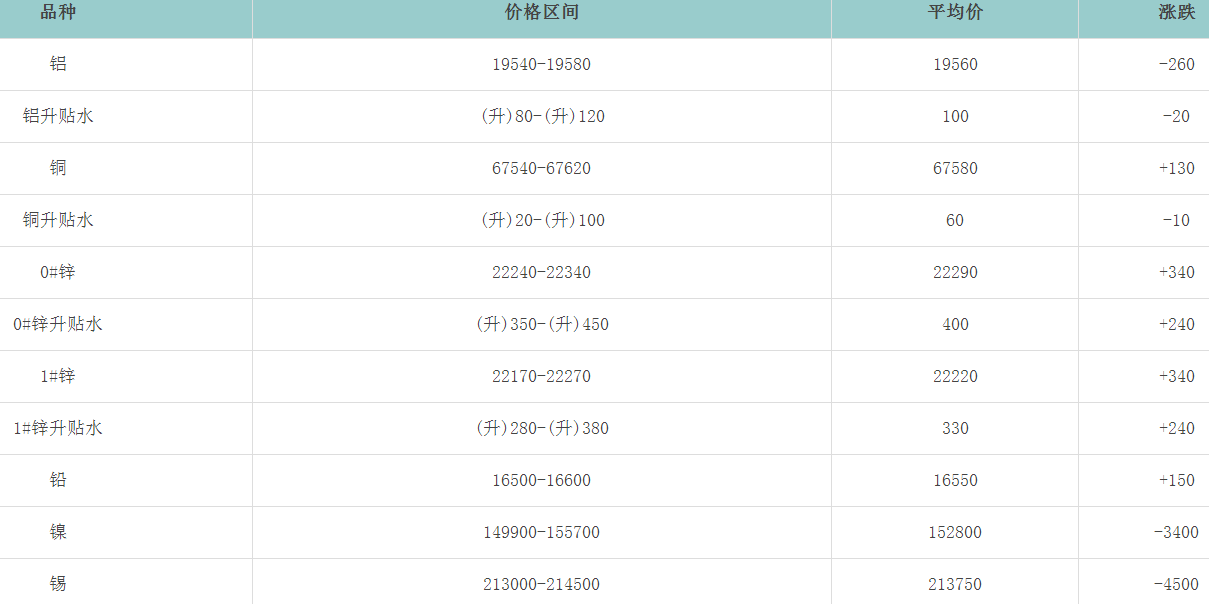Click the 0#锌 variety name
This screenshot has width=1209, height=604.
pyautogui.click(x=58, y=272)
